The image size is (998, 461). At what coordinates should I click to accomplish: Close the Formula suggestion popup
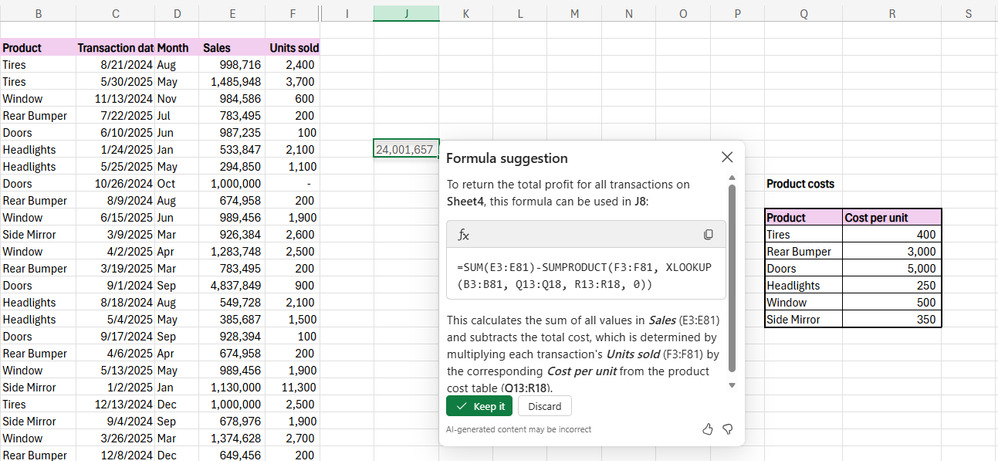[727, 157]
